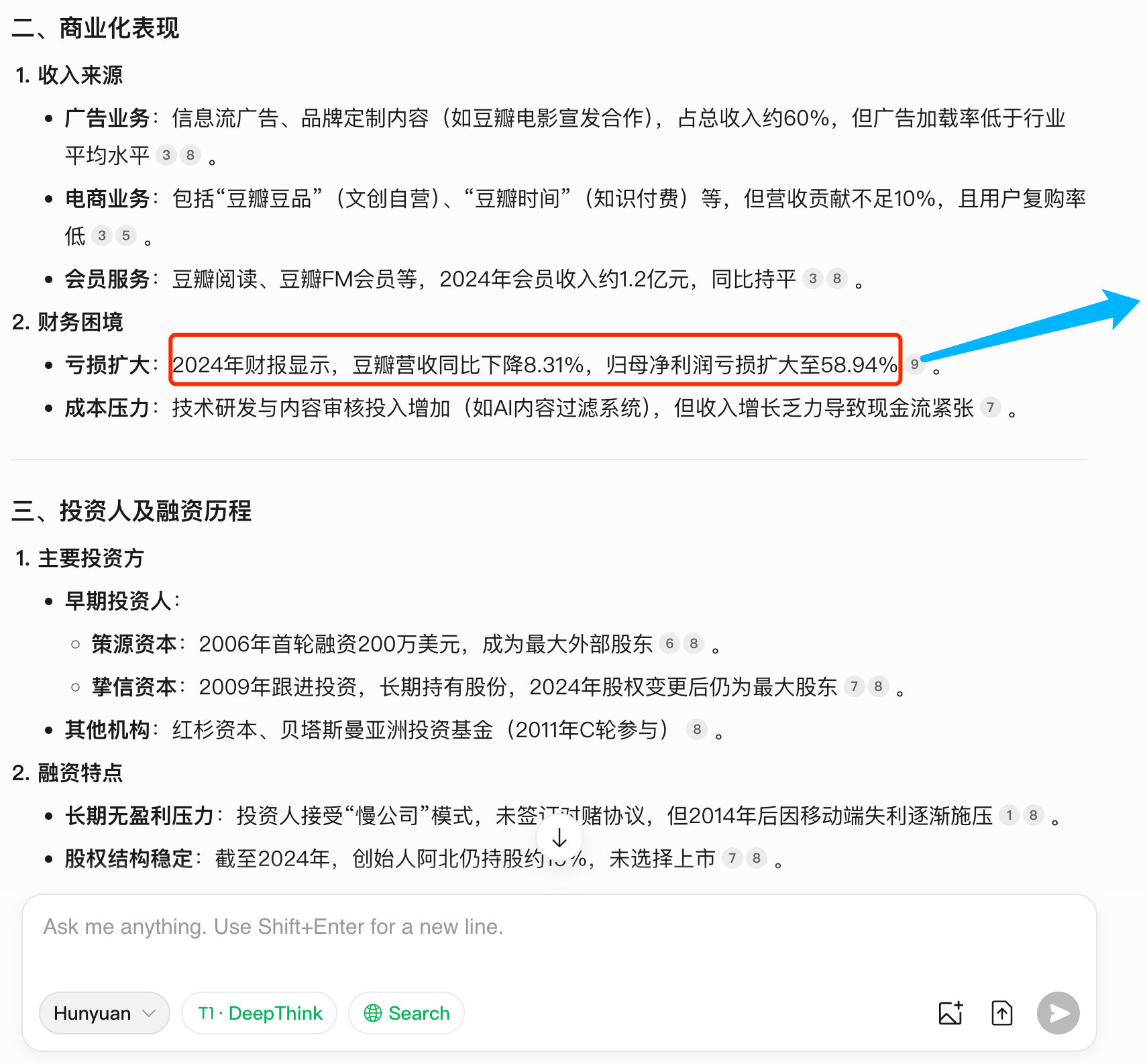Click the text '2024年会员收入约1.2亿元'
Screen dimensions: 1147x1064
[x=564, y=279]
